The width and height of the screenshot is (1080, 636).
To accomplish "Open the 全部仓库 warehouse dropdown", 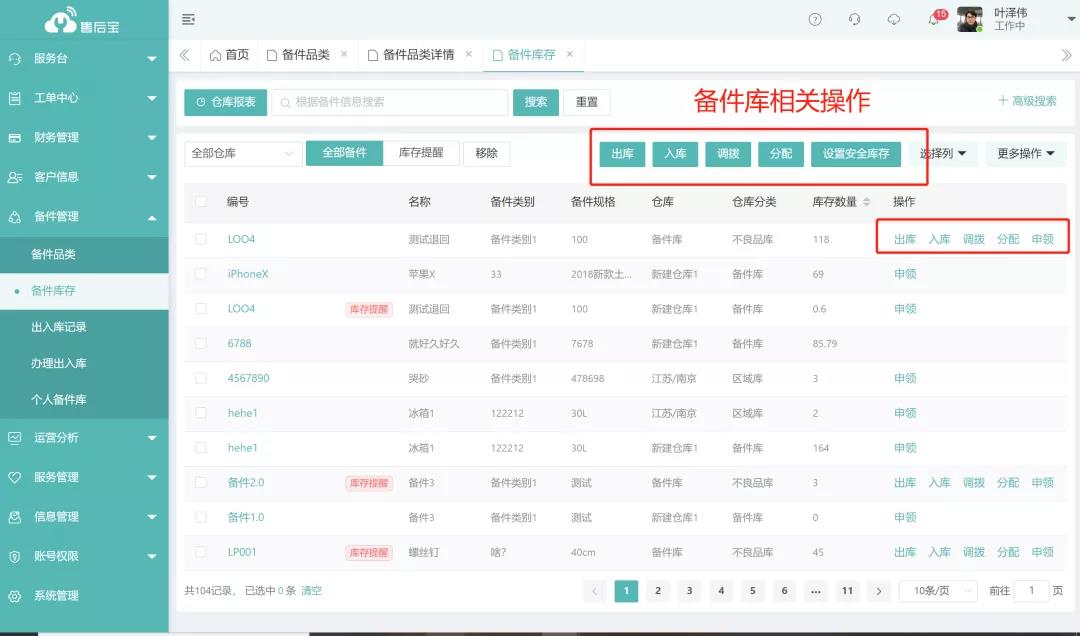I will point(243,153).
